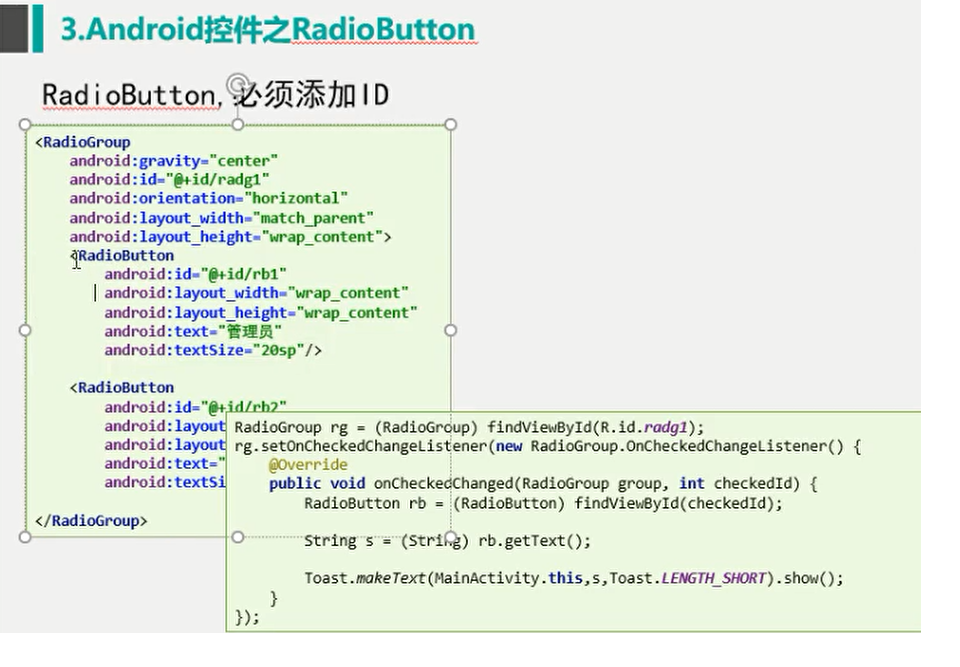
Task: Click the layout_height="wrap_content" line under rb1
Action: [261, 313]
